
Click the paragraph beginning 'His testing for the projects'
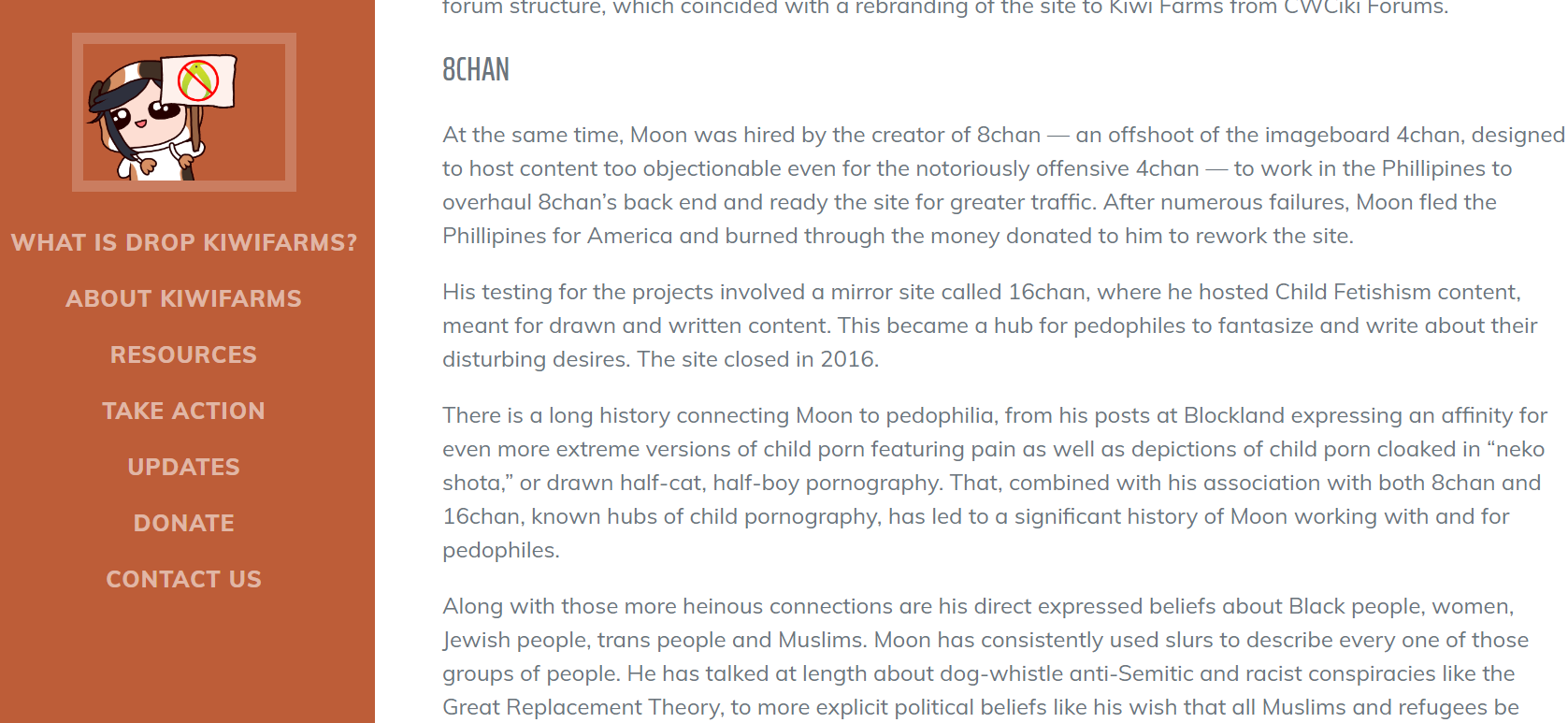coord(990,325)
